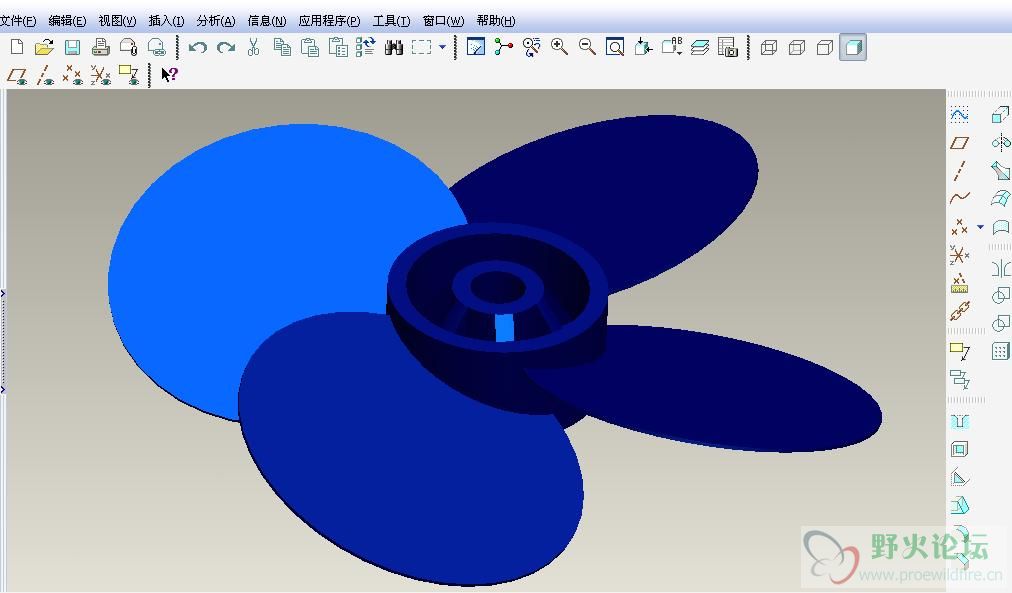Screen dimensions: 1012x593
Task: Open the 工具(T) menu
Action: point(391,21)
